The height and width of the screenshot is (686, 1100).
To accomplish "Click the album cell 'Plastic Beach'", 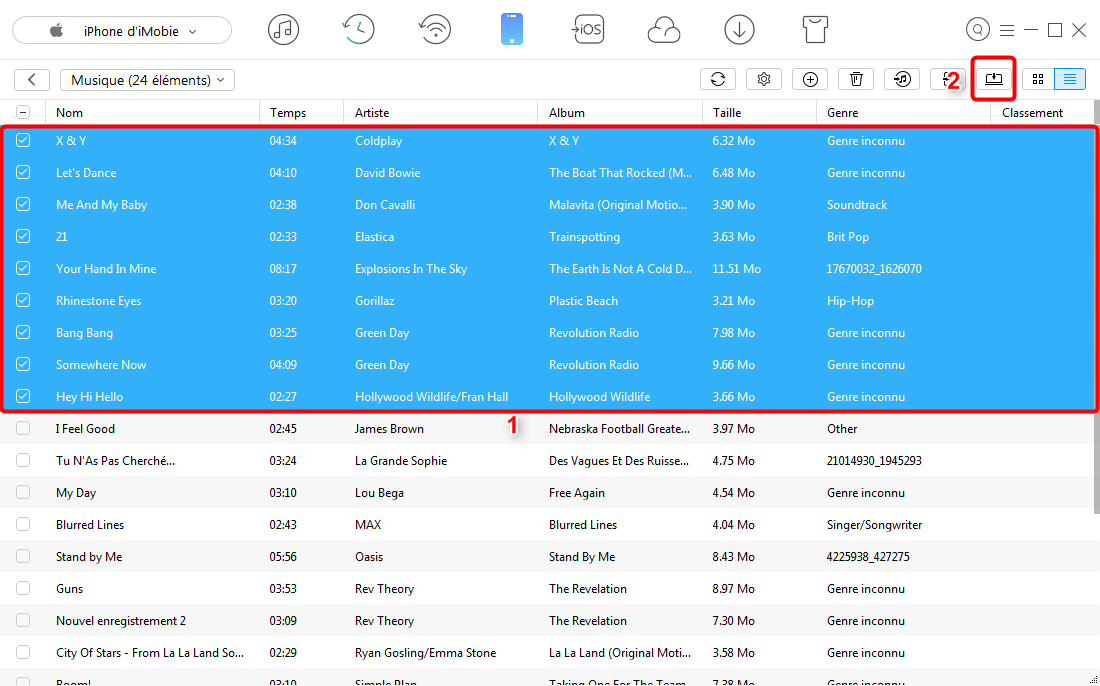I will tap(584, 300).
